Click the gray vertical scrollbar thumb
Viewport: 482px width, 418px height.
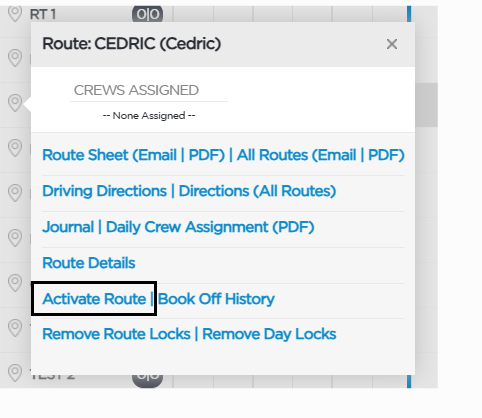tap(426, 105)
